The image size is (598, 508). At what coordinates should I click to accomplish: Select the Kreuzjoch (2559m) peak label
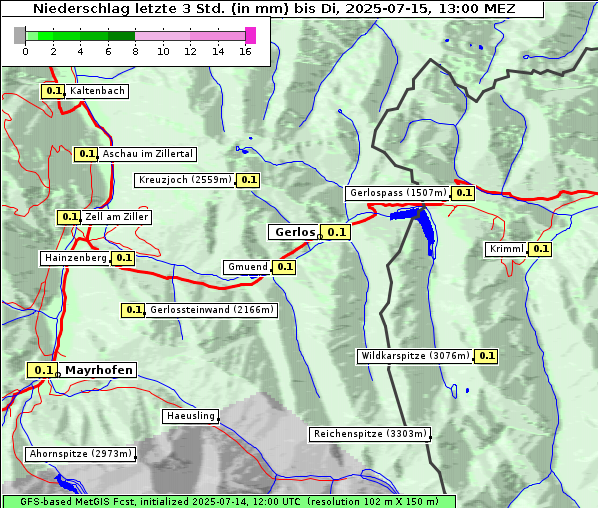tap(185, 180)
